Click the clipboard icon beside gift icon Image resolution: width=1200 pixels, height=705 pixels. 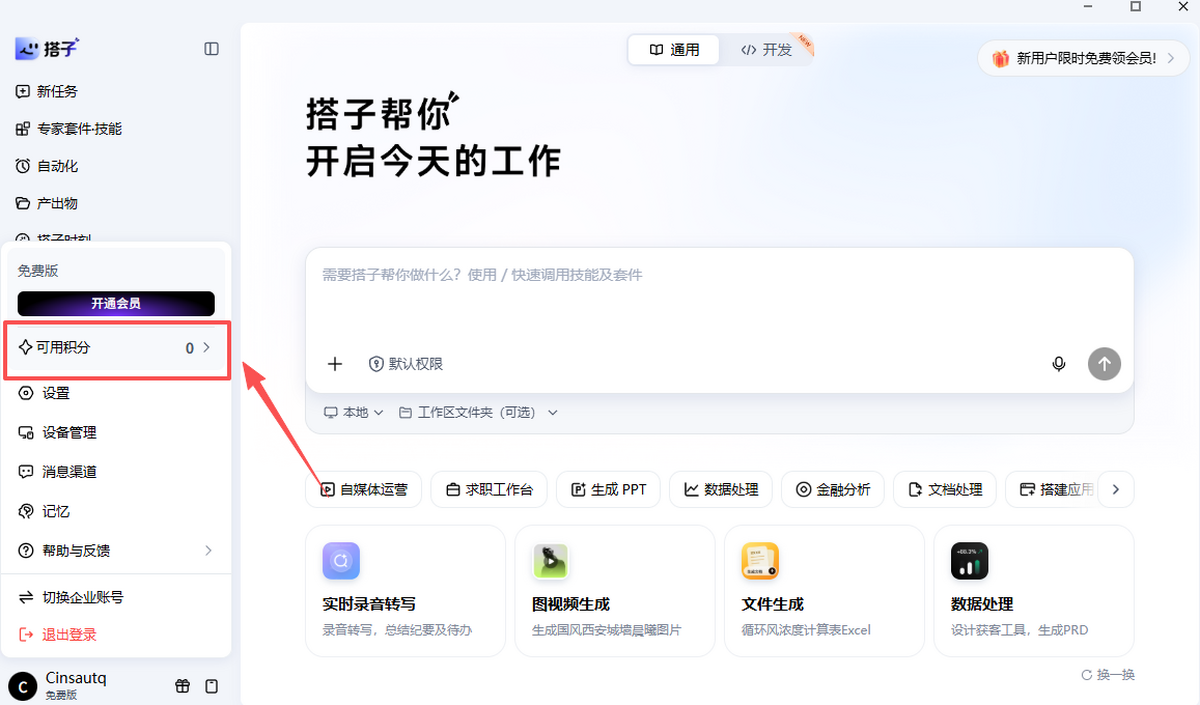[211, 686]
